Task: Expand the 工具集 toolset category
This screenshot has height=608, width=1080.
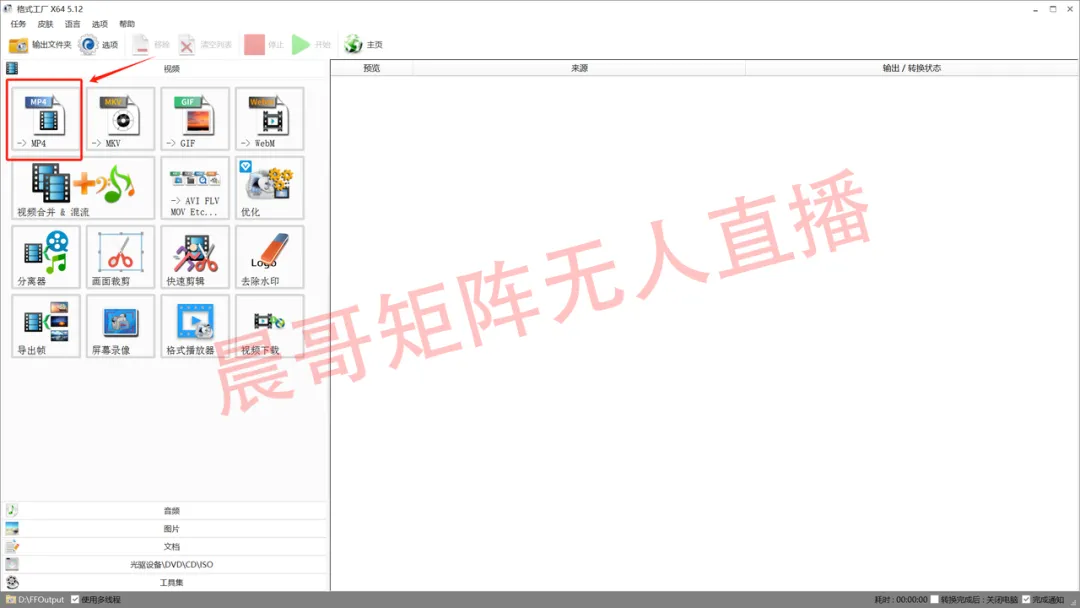Action: (165, 582)
